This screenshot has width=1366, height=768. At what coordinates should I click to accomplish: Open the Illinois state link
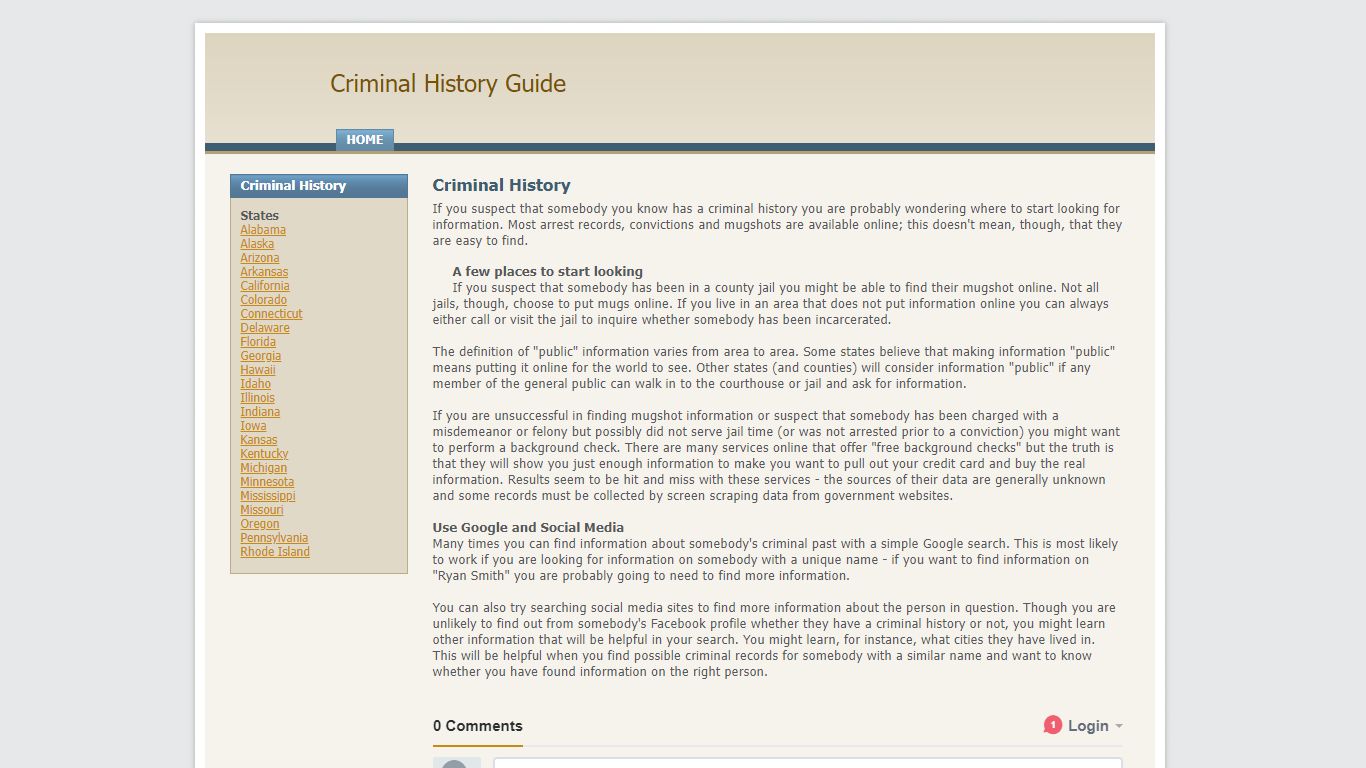(258, 398)
